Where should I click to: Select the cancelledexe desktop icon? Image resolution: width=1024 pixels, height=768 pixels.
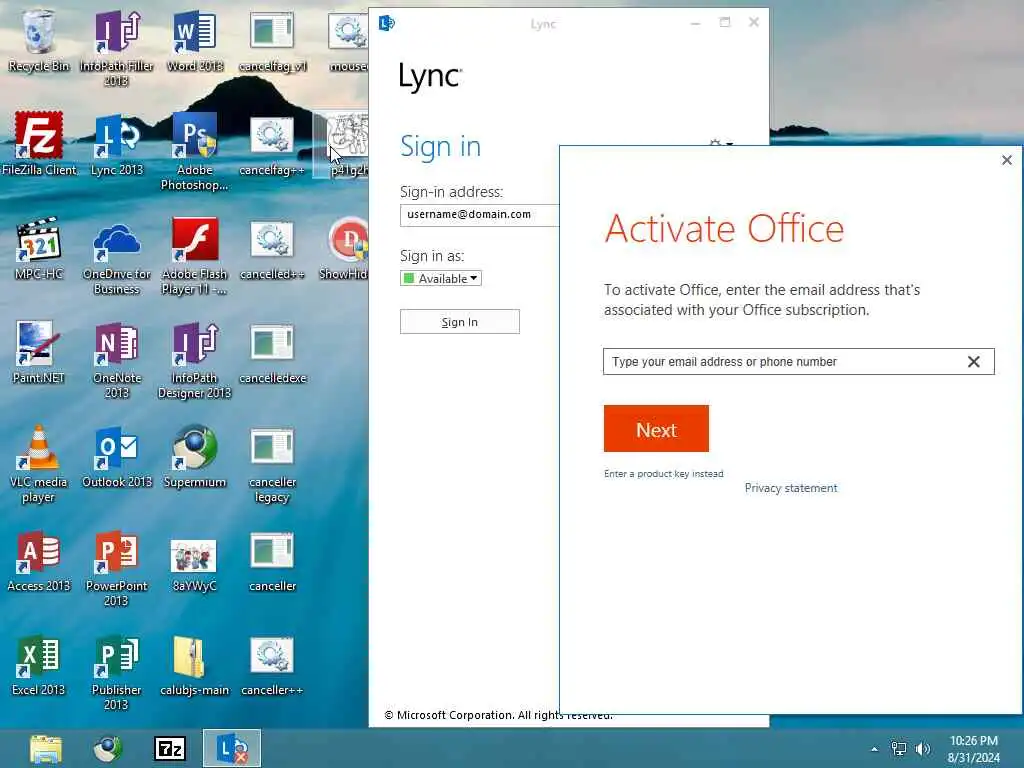pyautogui.click(x=272, y=351)
